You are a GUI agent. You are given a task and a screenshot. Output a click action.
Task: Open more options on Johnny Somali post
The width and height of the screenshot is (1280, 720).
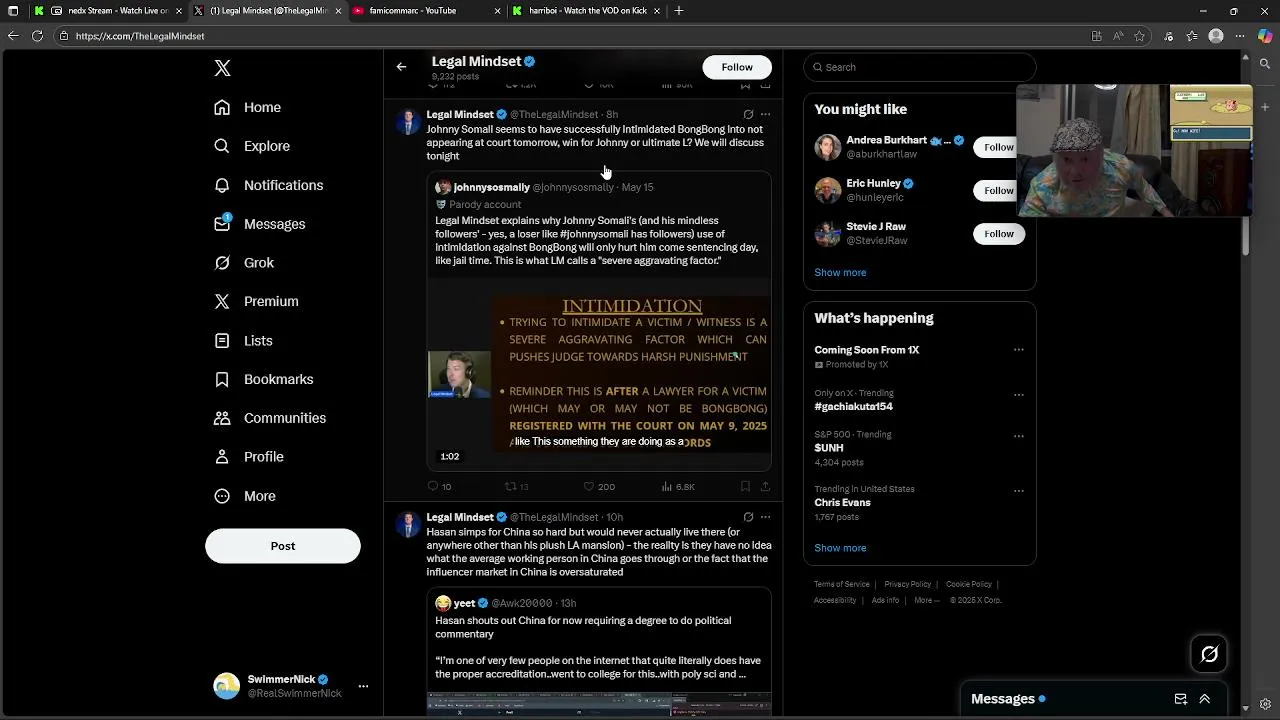coord(765,114)
